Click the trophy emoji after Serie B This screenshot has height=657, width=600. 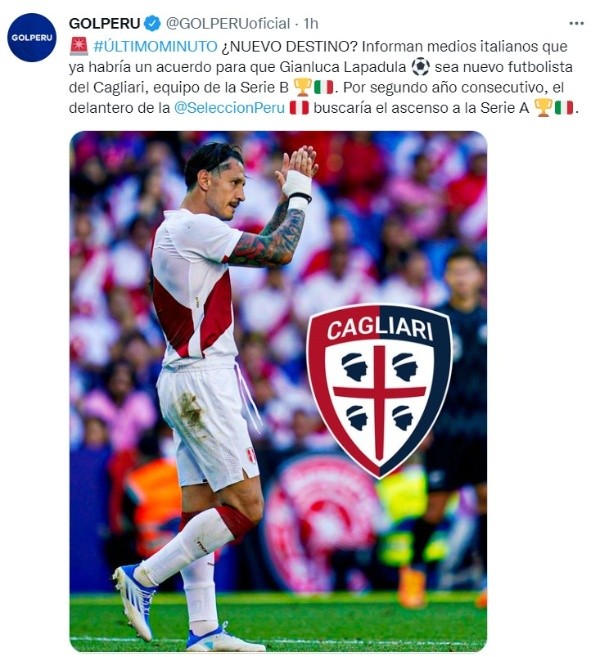302,87
